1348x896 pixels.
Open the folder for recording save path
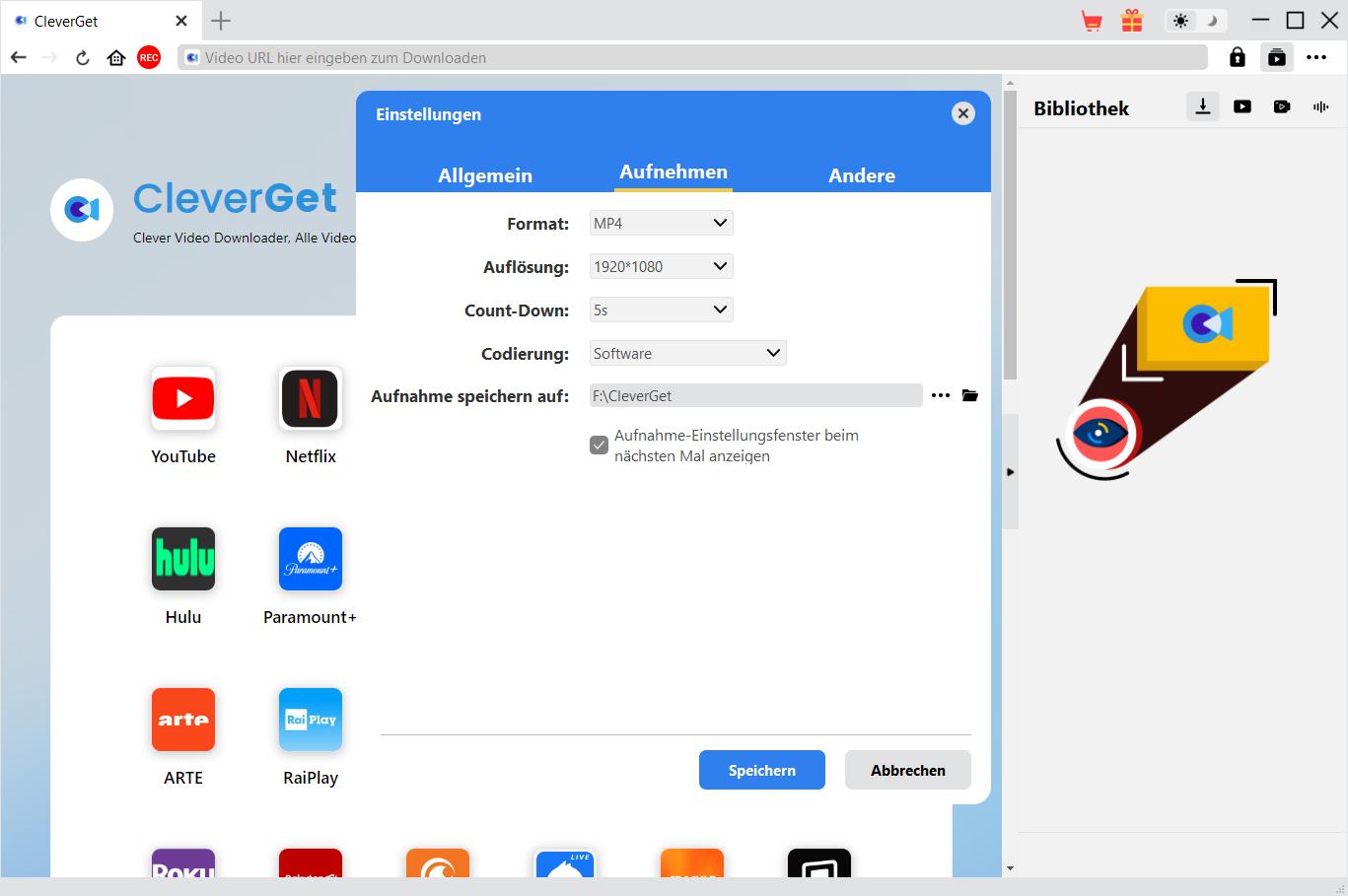tap(970, 396)
